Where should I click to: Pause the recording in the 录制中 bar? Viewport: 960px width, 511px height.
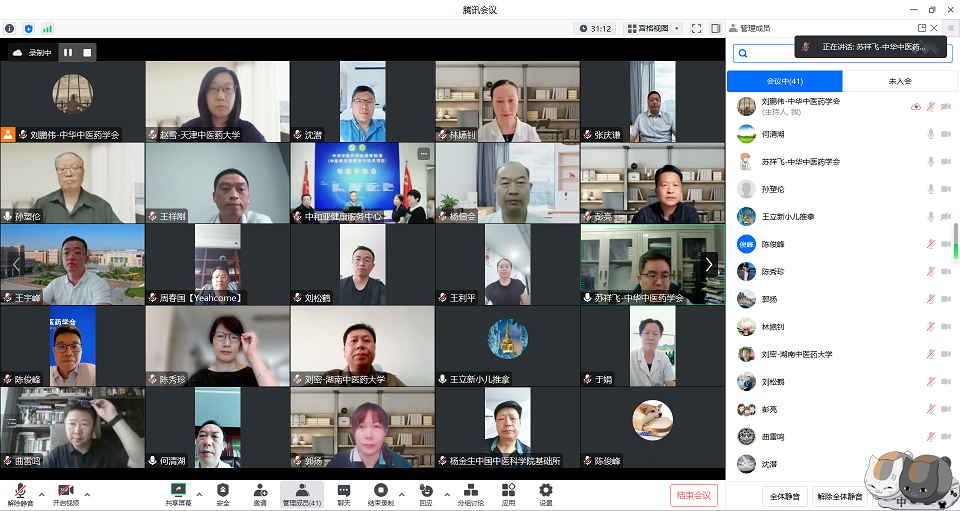68,52
